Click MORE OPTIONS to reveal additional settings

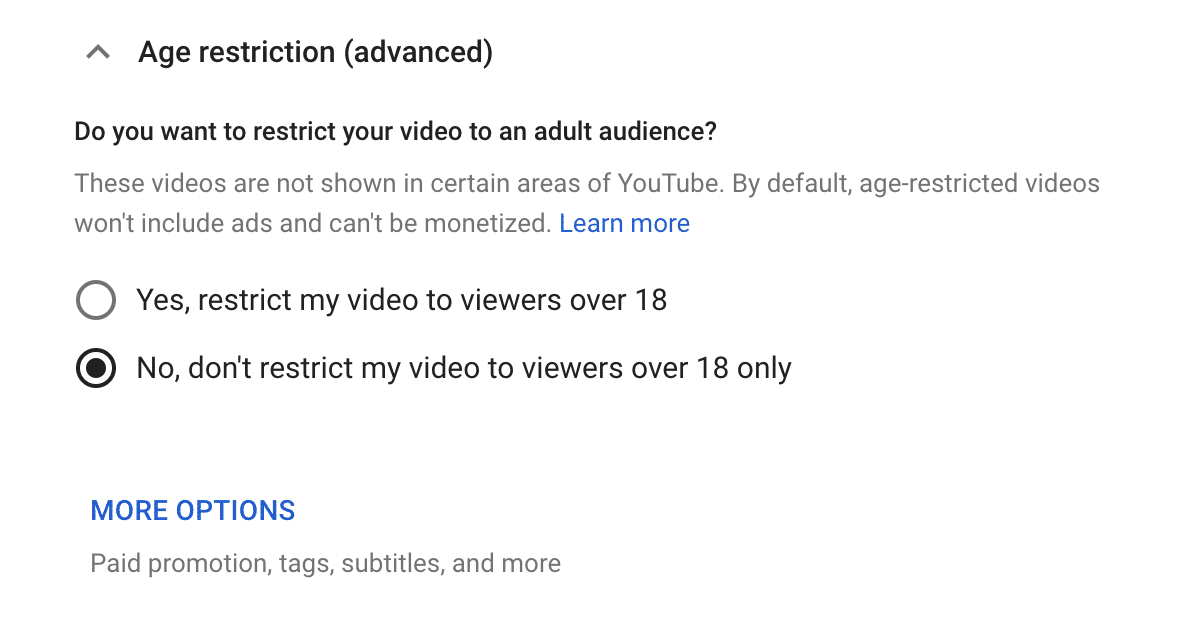coord(192,510)
